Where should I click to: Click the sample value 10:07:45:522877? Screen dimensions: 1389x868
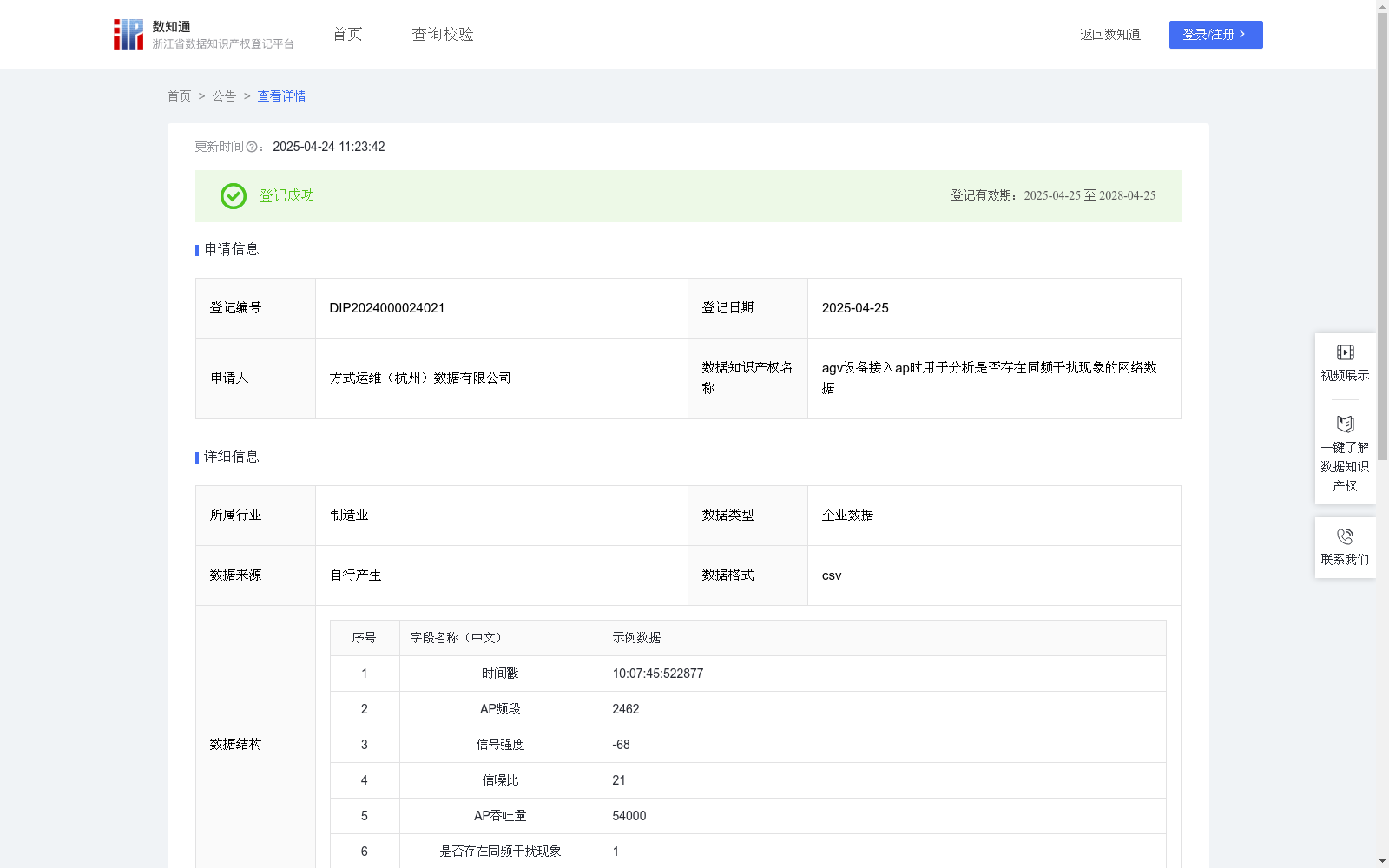658,674
